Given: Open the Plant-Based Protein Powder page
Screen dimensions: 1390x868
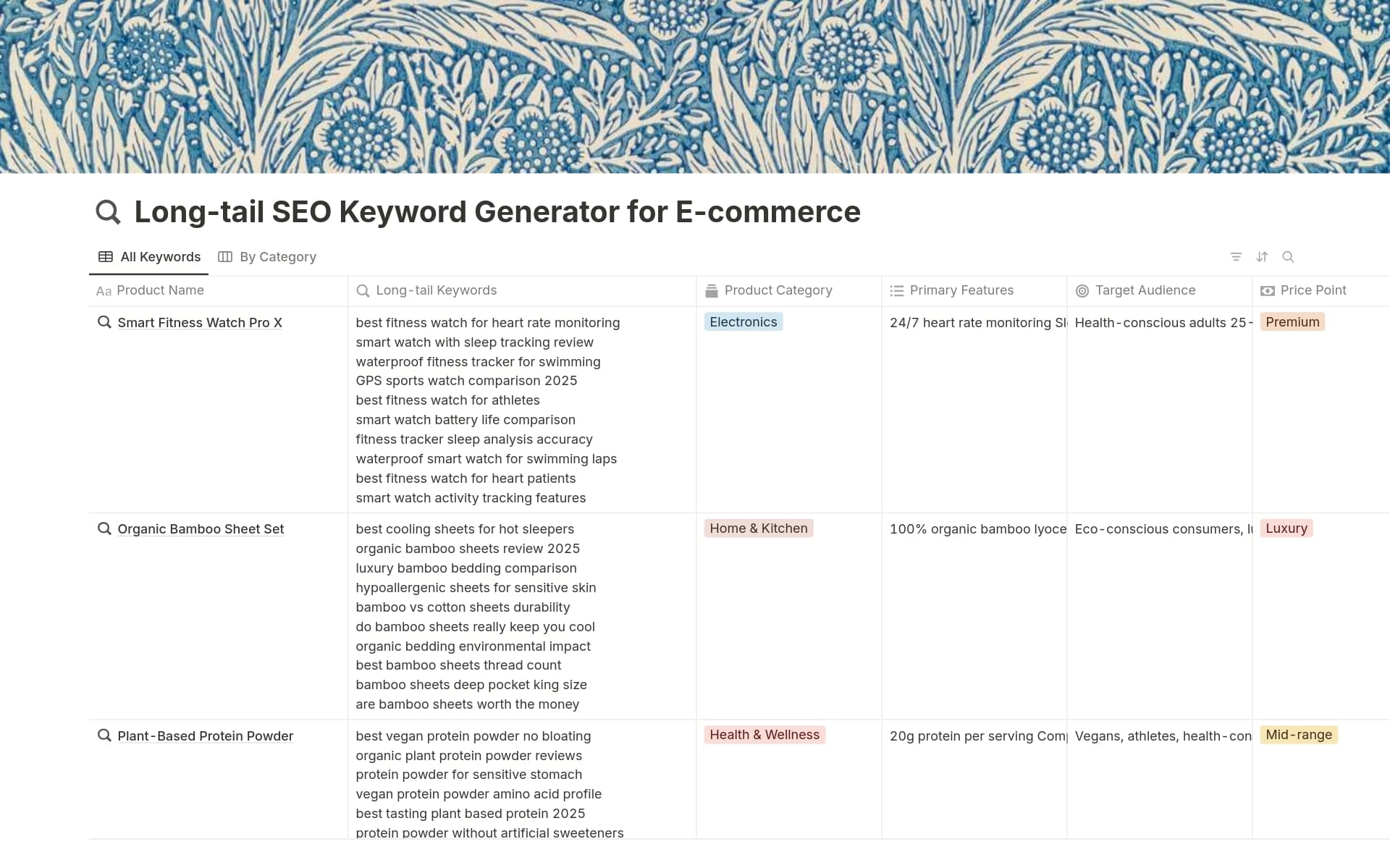Looking at the screenshot, I should [x=205, y=736].
